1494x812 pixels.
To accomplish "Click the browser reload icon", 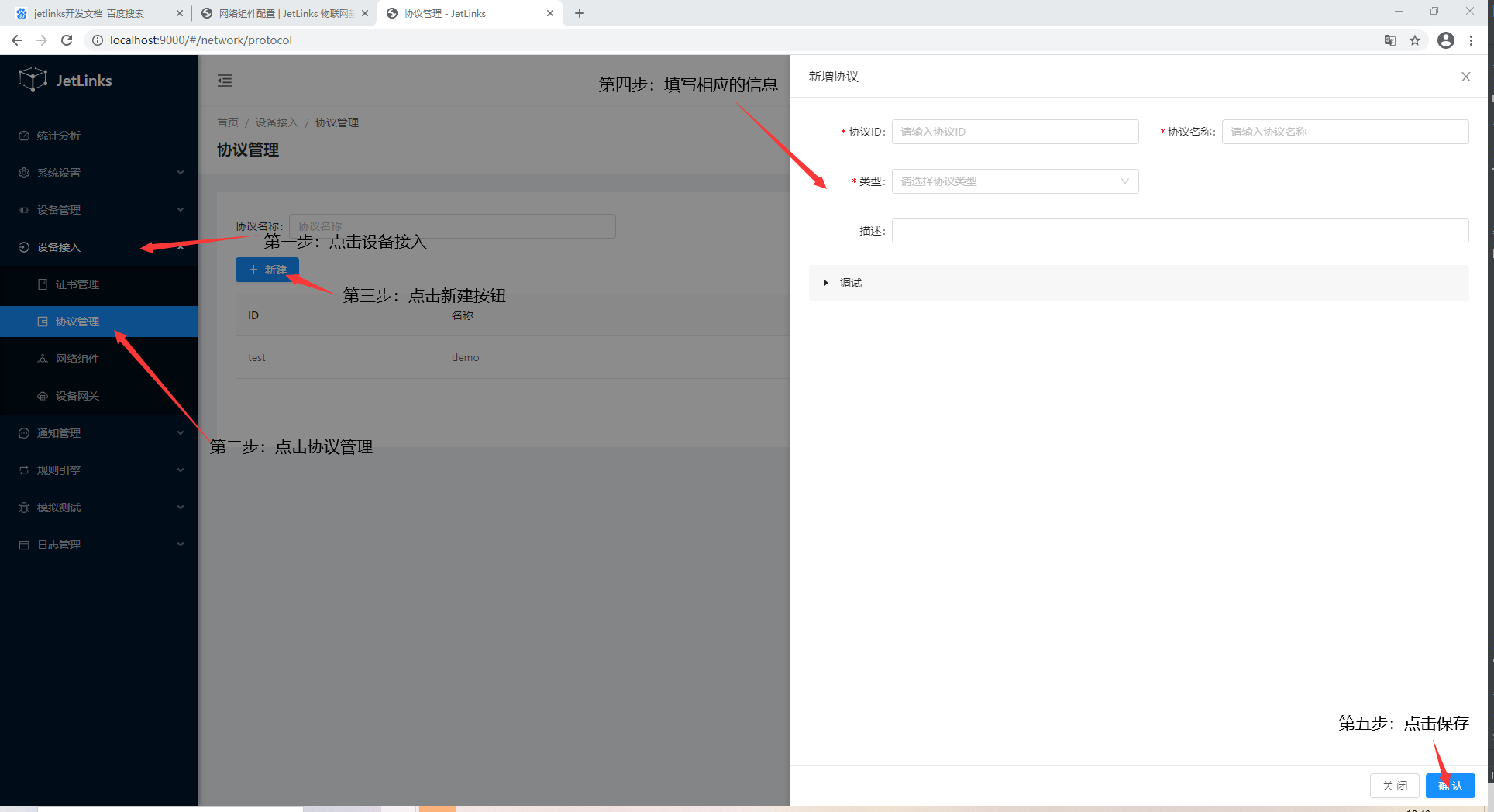I will [x=67, y=40].
